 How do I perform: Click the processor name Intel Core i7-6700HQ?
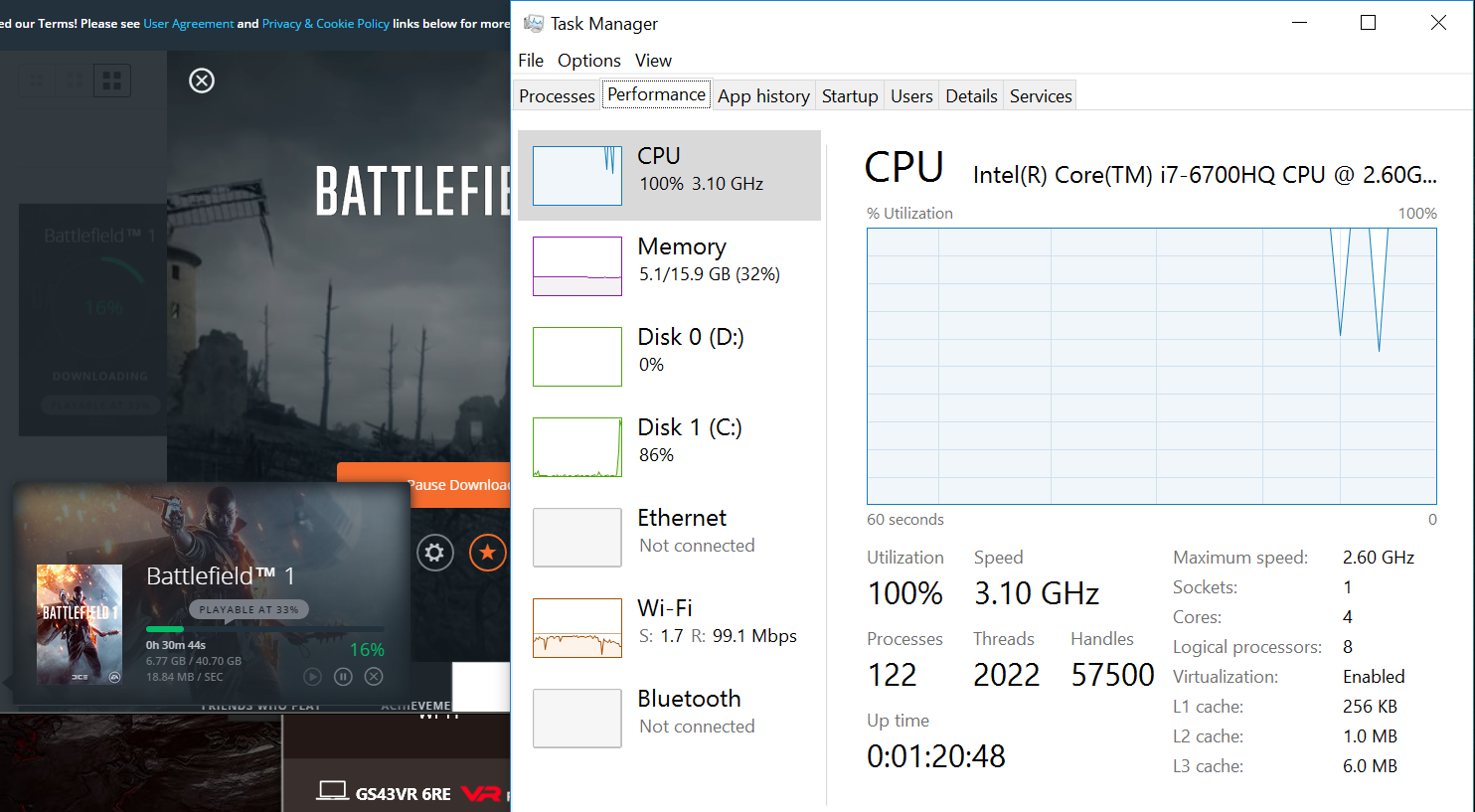point(1205,175)
